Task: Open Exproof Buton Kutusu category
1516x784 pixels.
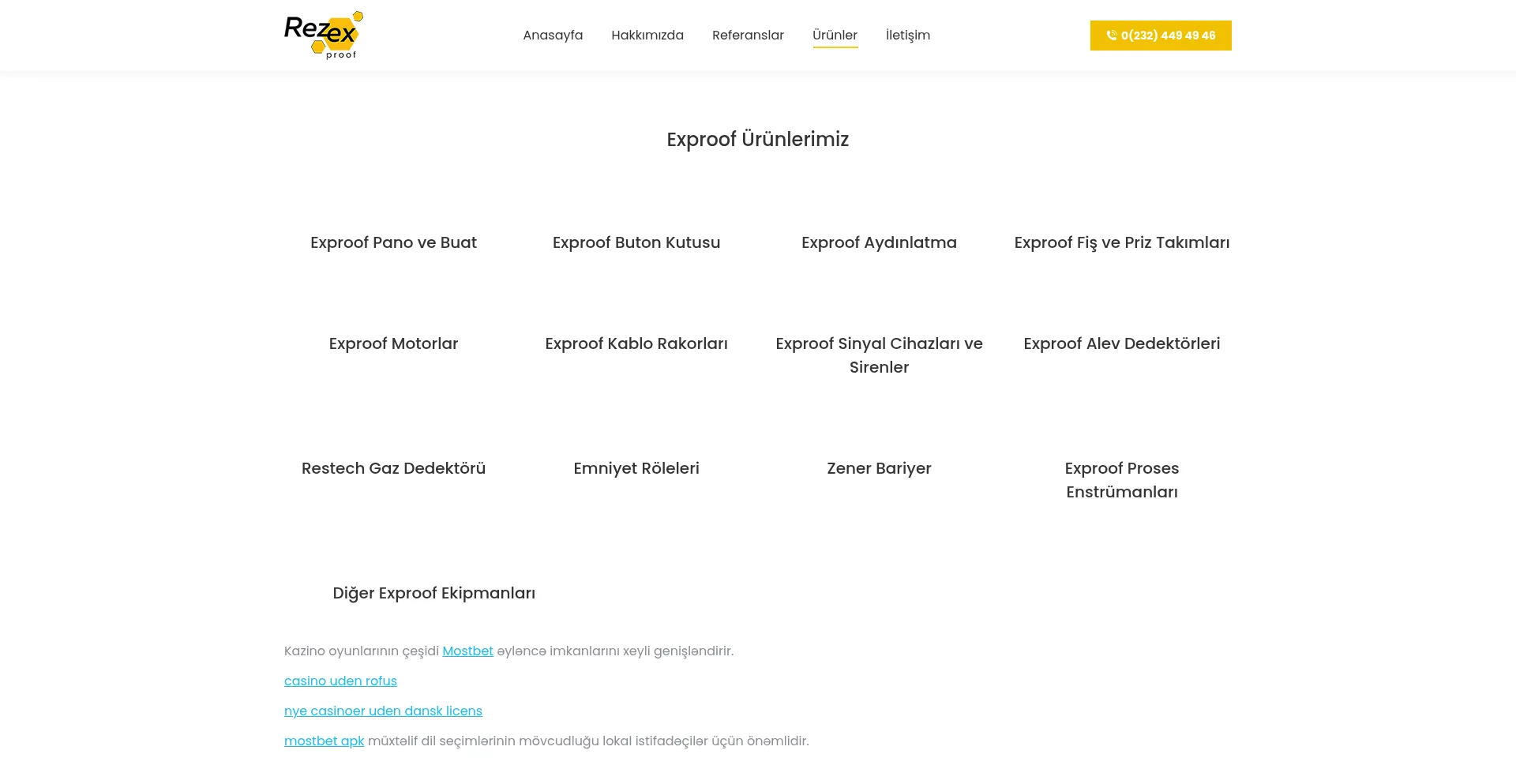Action: click(636, 242)
